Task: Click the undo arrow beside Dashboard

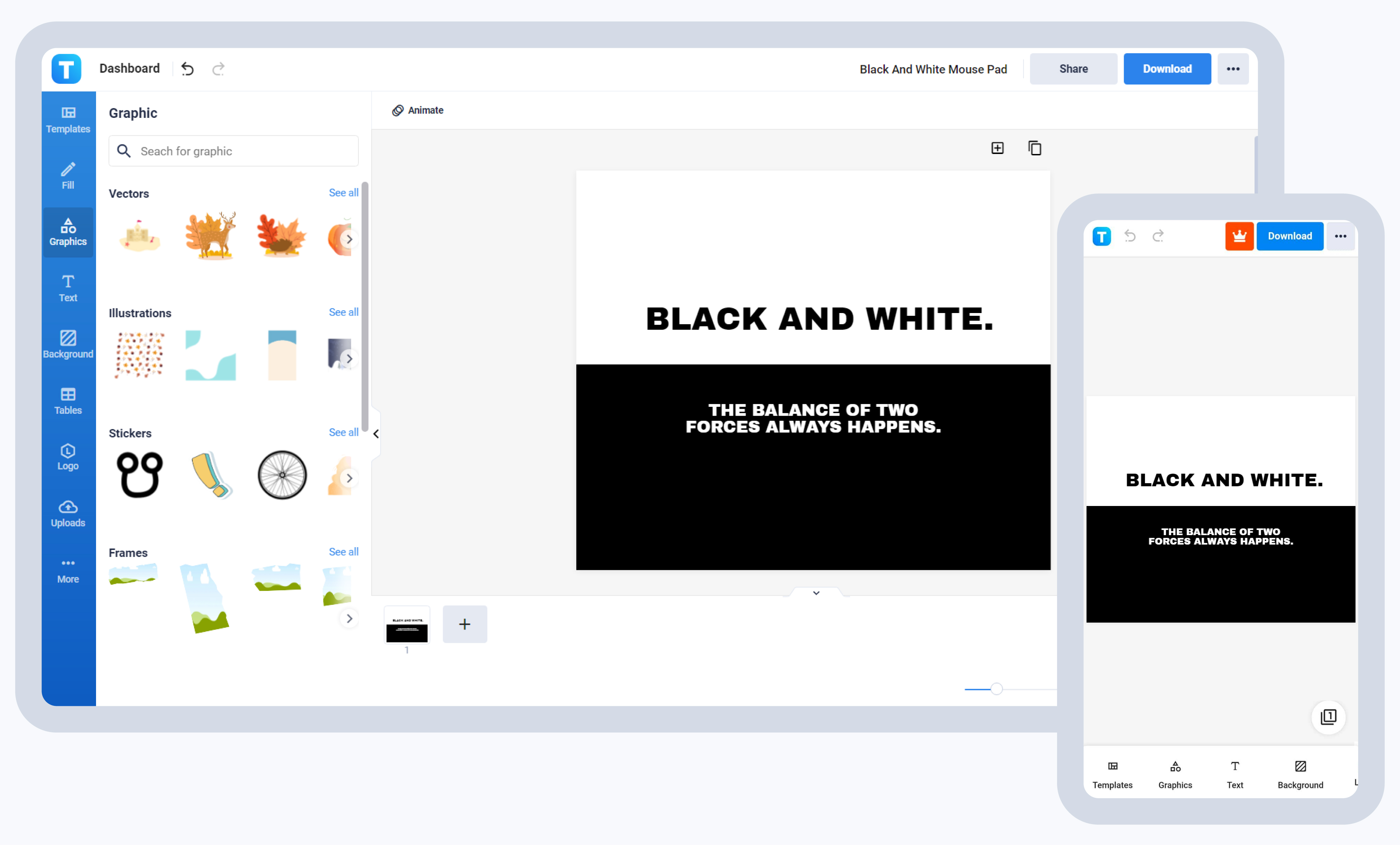Action: (x=188, y=69)
